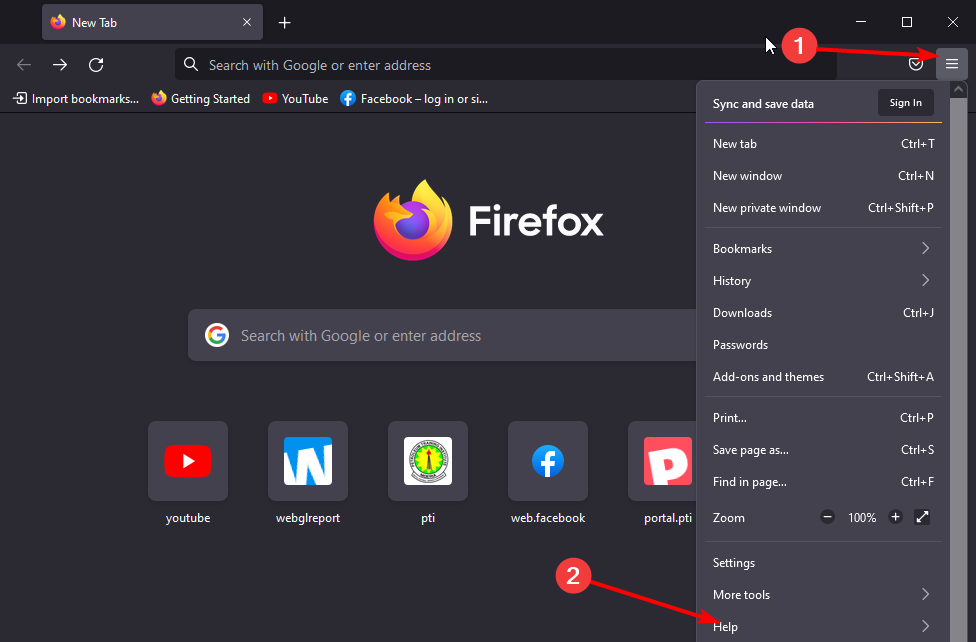Reload the current page

pos(96,65)
